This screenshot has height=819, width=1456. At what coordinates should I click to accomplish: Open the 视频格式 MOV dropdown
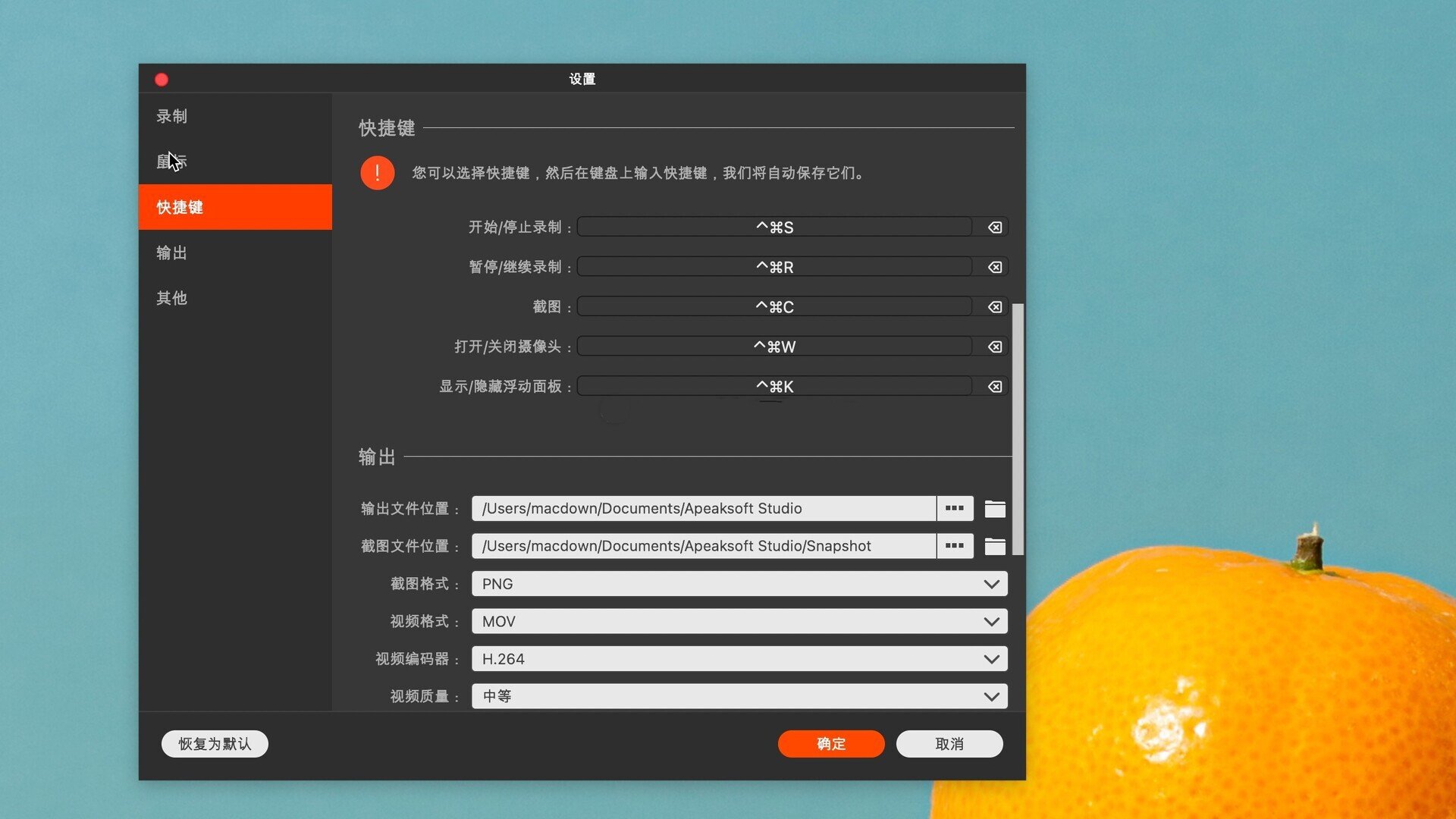point(739,621)
